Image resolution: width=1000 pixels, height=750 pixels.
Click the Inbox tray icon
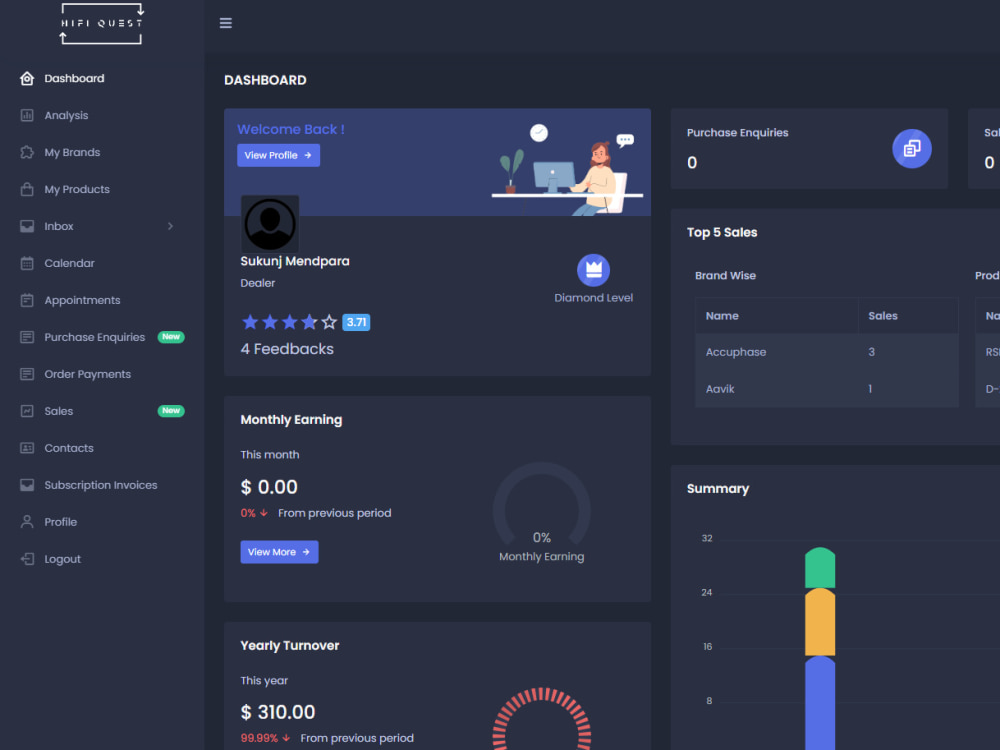click(27, 226)
